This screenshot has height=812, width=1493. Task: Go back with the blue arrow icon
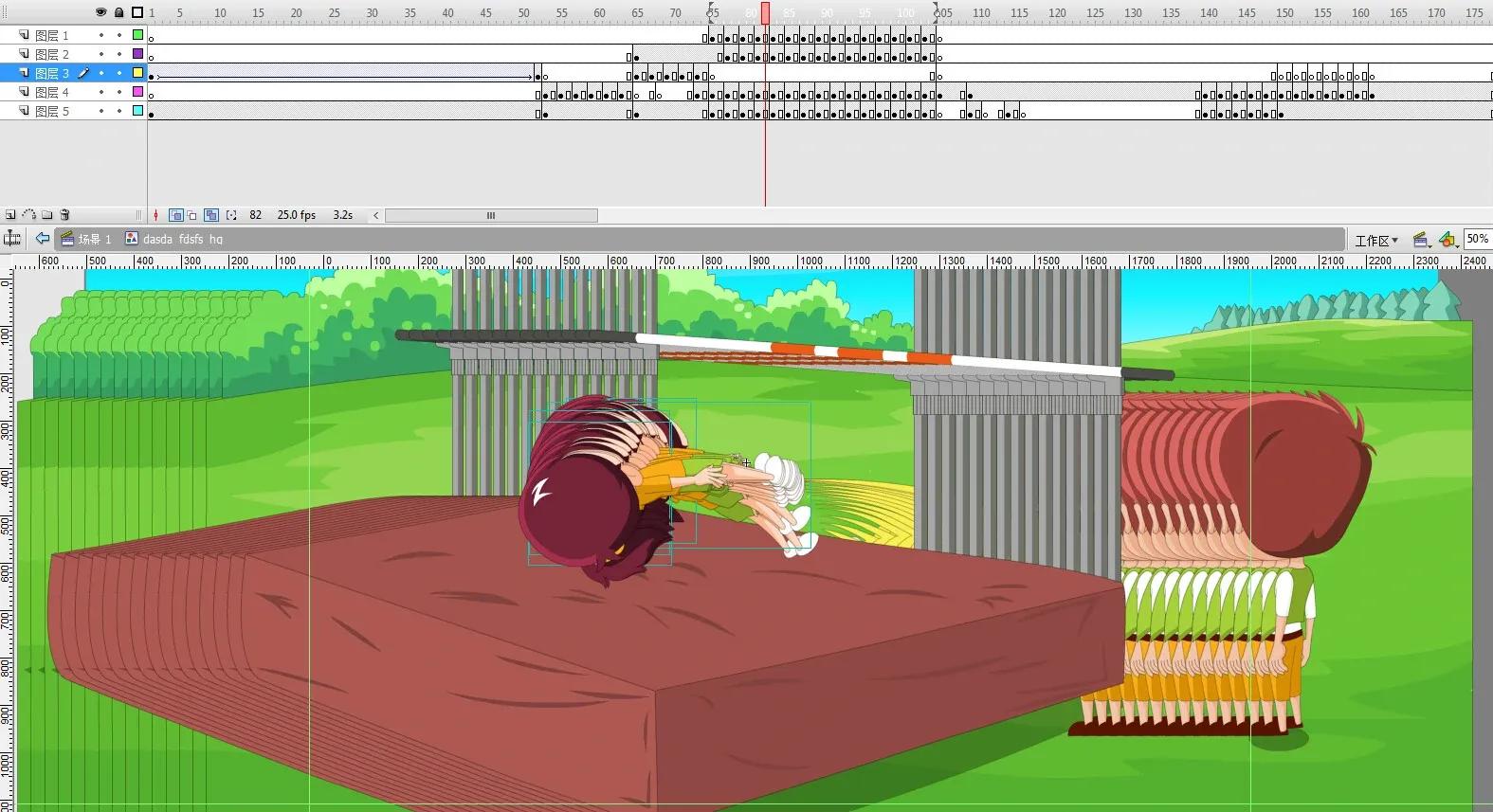[43, 239]
